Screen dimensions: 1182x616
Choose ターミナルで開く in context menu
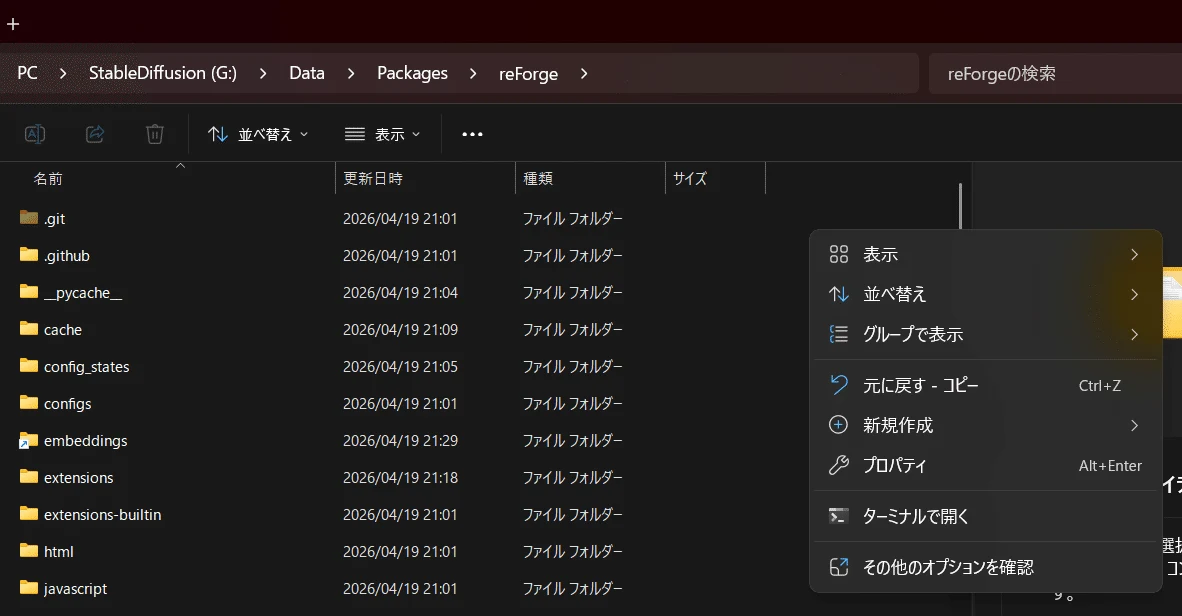985,516
